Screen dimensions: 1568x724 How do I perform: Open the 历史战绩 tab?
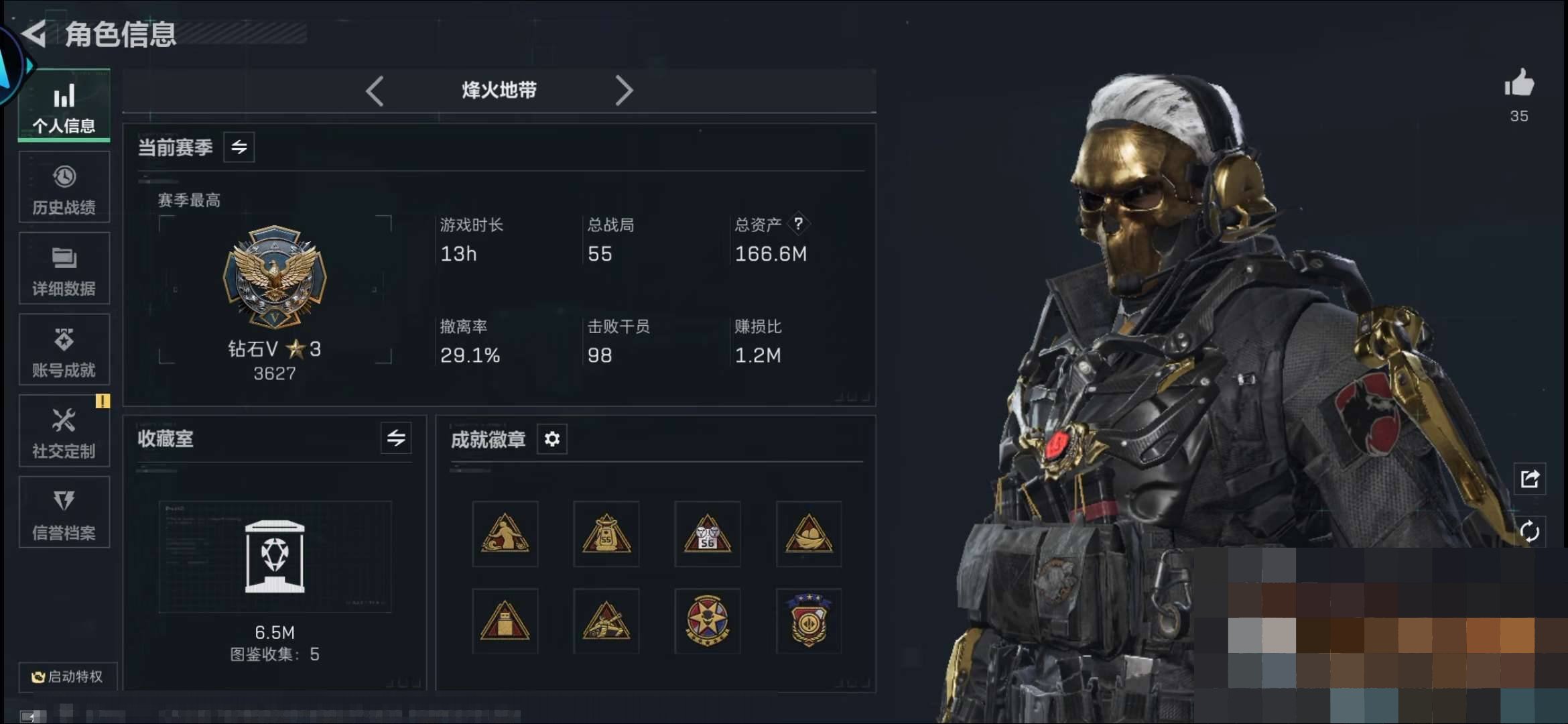(x=64, y=187)
